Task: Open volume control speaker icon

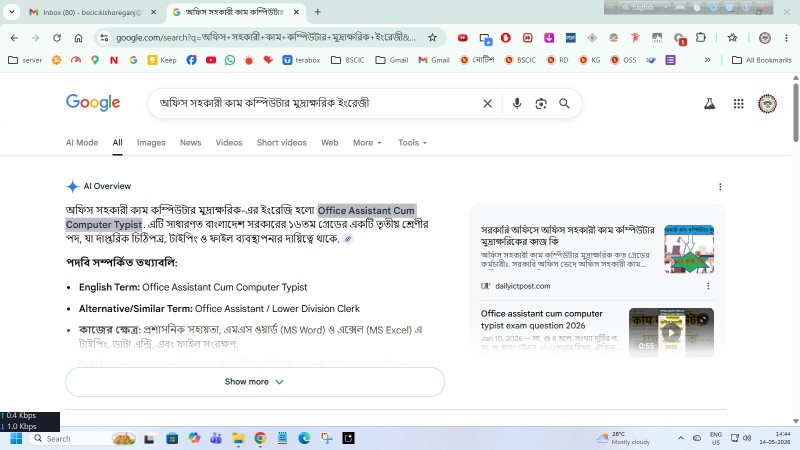Action: [x=747, y=438]
